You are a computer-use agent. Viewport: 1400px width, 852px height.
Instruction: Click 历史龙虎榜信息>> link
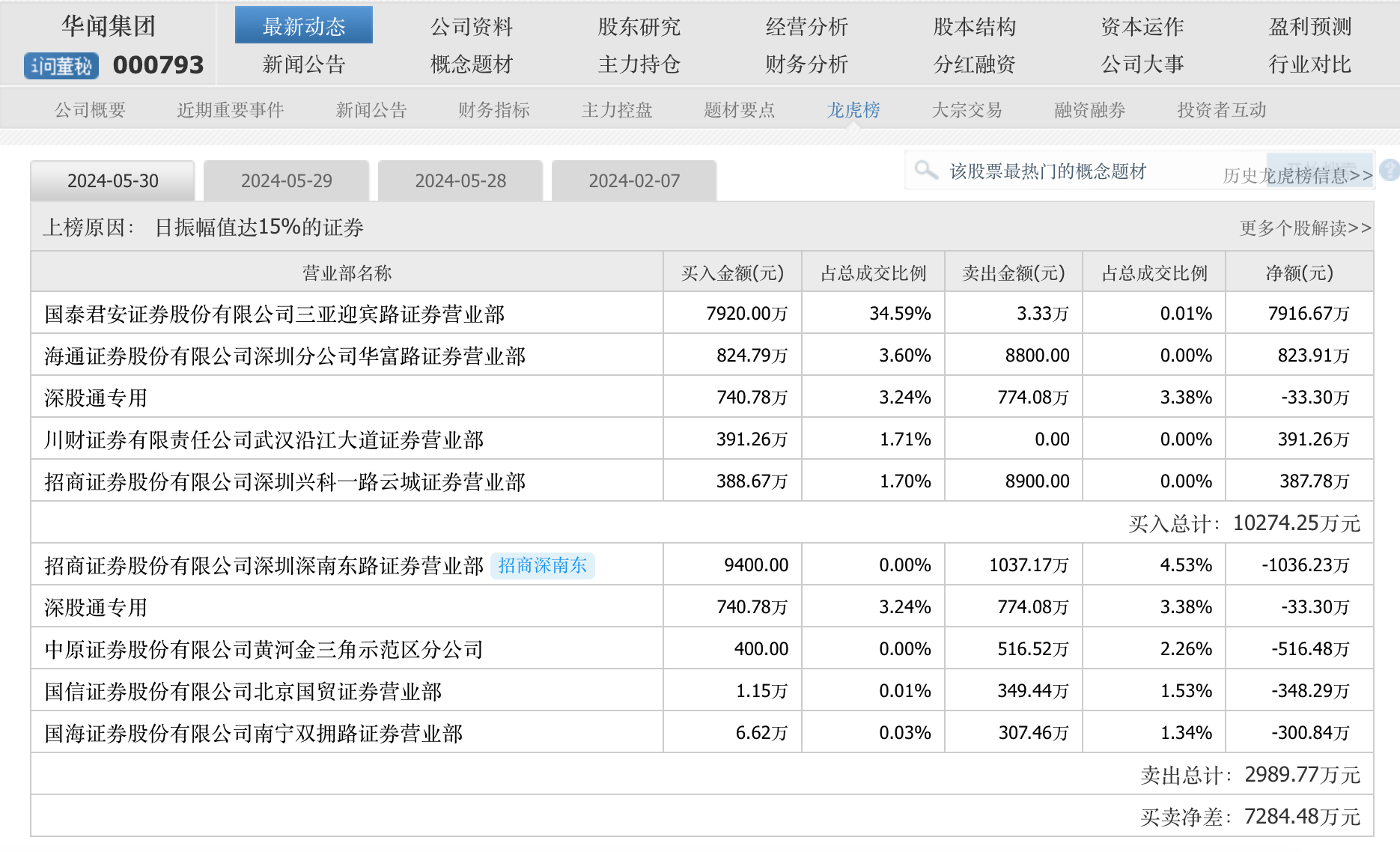(x=1297, y=176)
